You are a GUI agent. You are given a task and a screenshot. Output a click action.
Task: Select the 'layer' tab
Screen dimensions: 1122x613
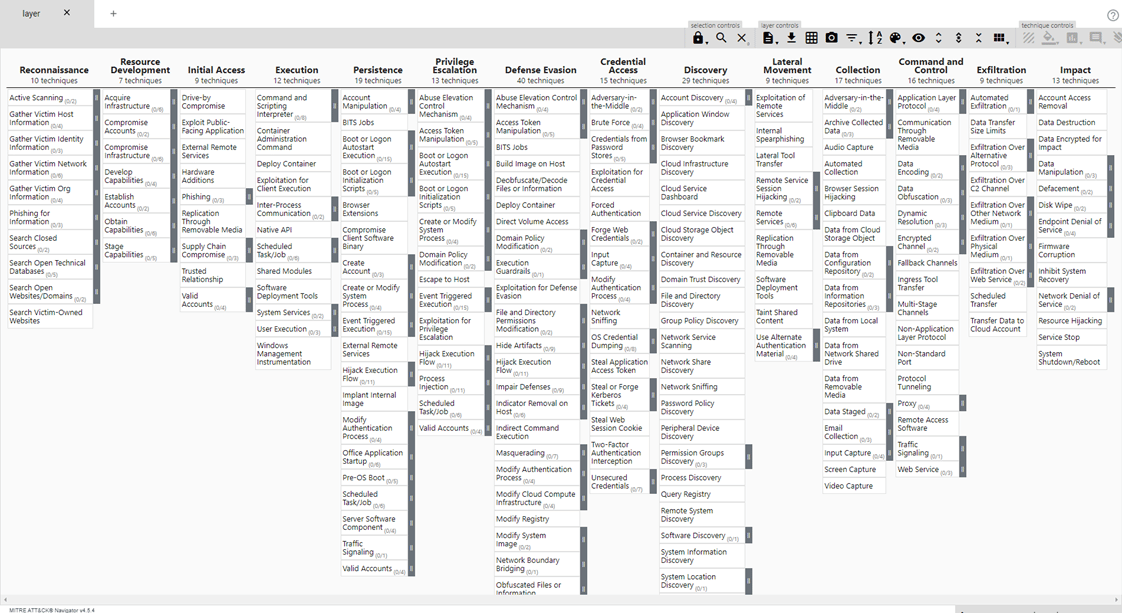tap(32, 13)
